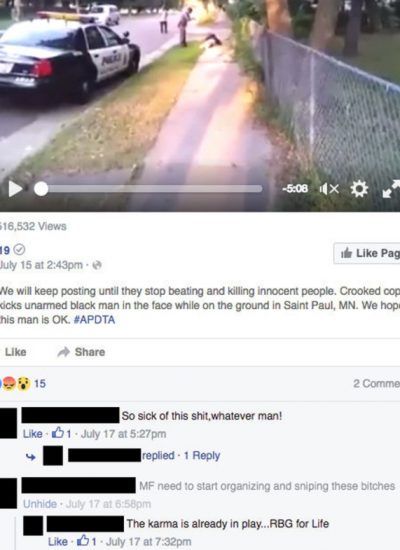Share the post via arrow icon
This screenshot has width=400, height=550.
click(x=64, y=352)
